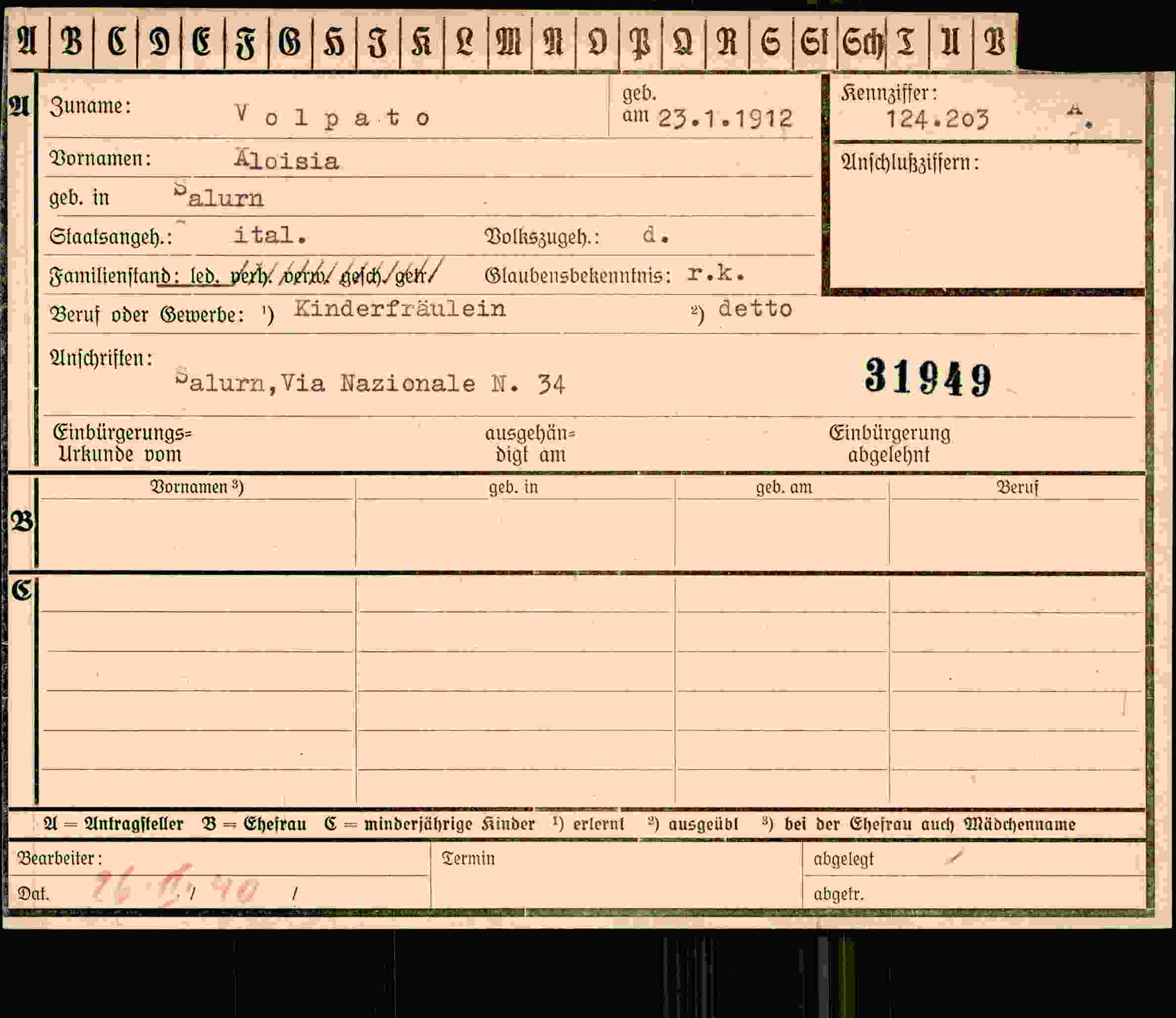Click the citizenship value "ital."
The image size is (1176, 1018).
(271, 235)
